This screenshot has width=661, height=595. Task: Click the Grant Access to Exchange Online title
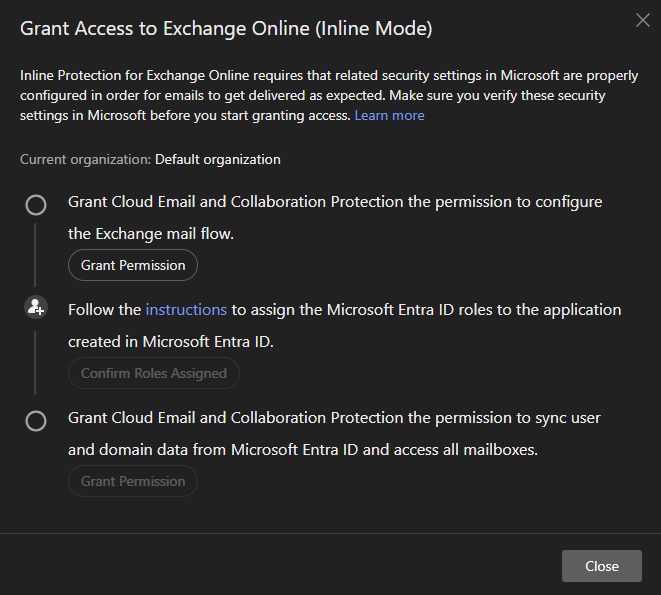tap(226, 29)
